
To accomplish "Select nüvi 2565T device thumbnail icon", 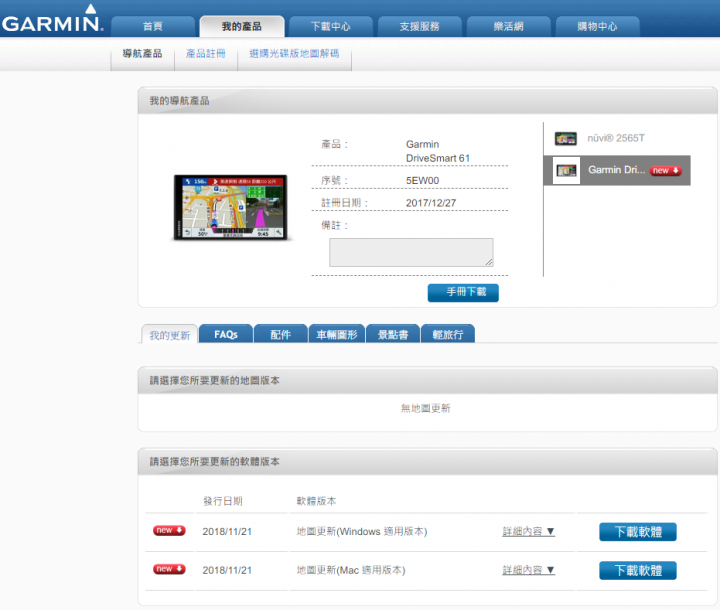I will (565, 138).
